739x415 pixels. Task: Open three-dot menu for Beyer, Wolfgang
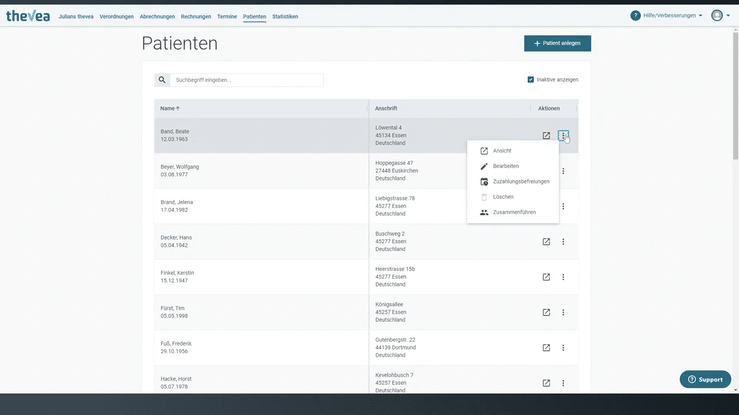point(563,171)
